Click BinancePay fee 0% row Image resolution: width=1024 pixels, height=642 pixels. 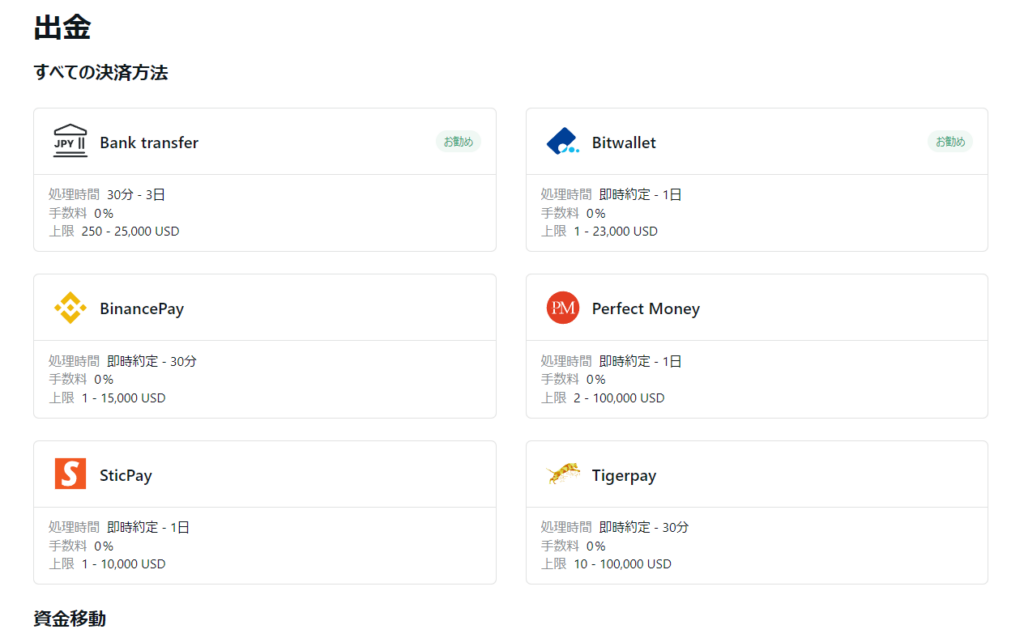pyautogui.click(x=81, y=379)
